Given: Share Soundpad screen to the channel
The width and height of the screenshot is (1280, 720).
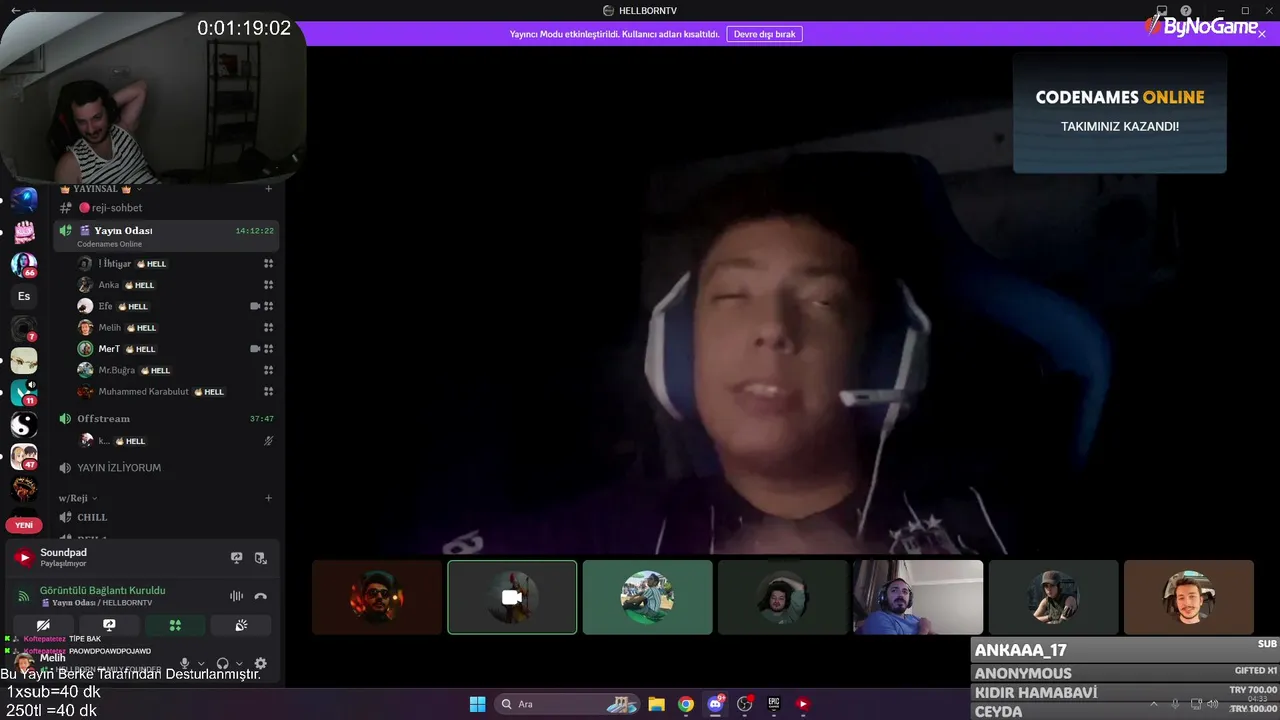Looking at the screenshot, I should point(237,558).
